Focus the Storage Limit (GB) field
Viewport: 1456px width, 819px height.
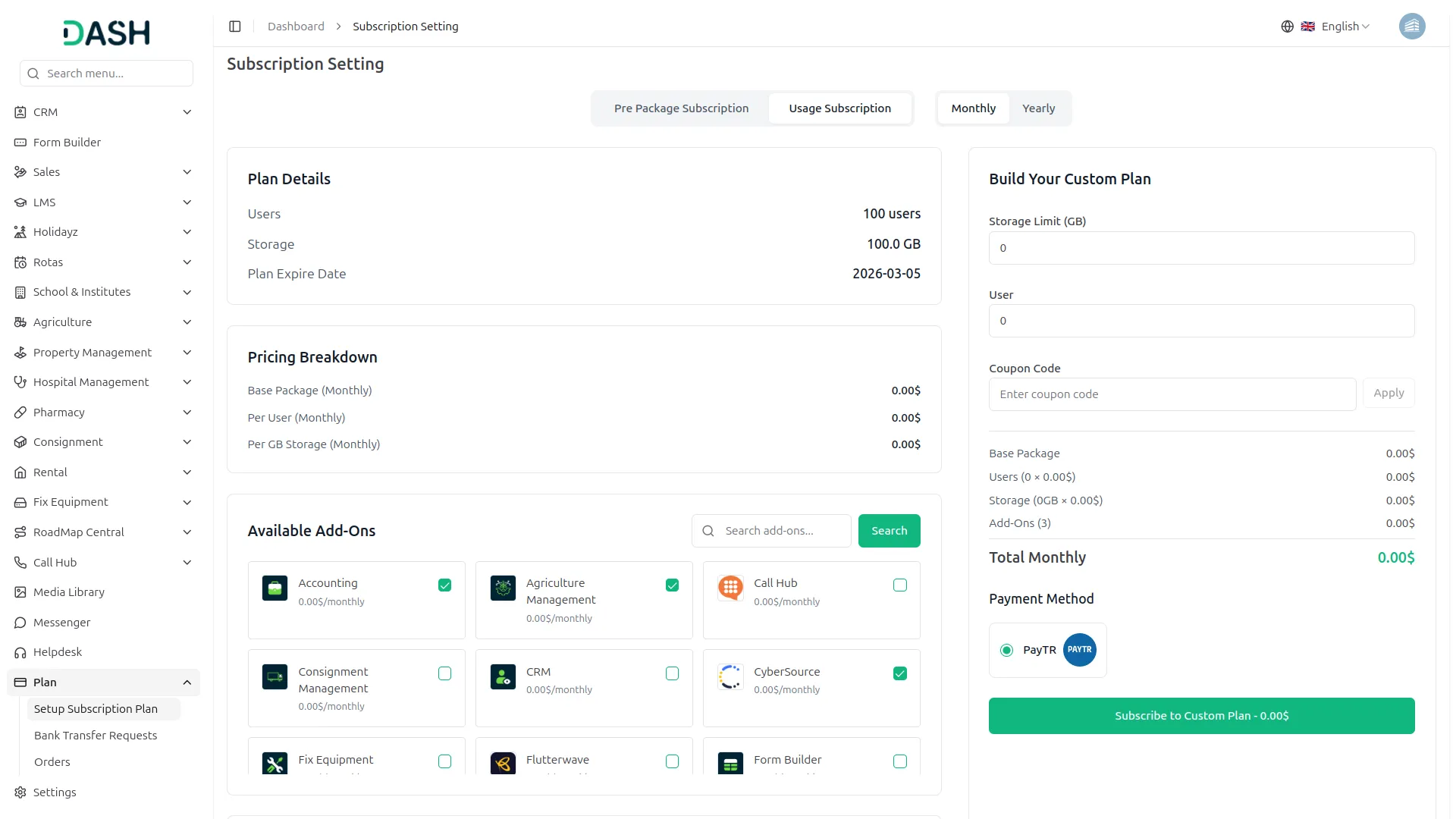tap(1201, 248)
